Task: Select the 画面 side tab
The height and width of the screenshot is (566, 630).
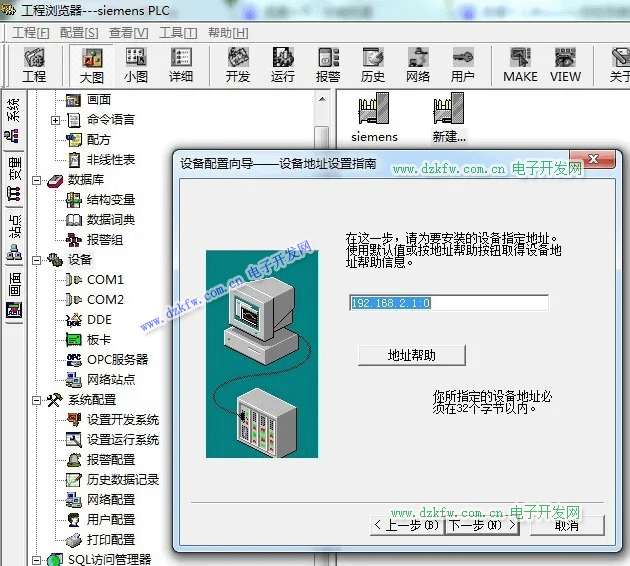Action: click(14, 295)
